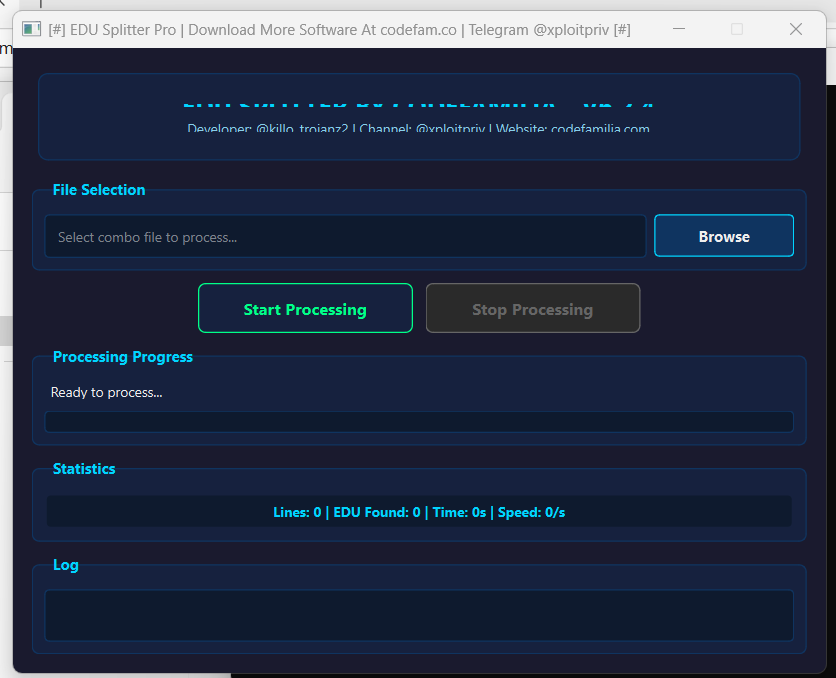Click the greyed-out maximize window button

[x=737, y=29]
